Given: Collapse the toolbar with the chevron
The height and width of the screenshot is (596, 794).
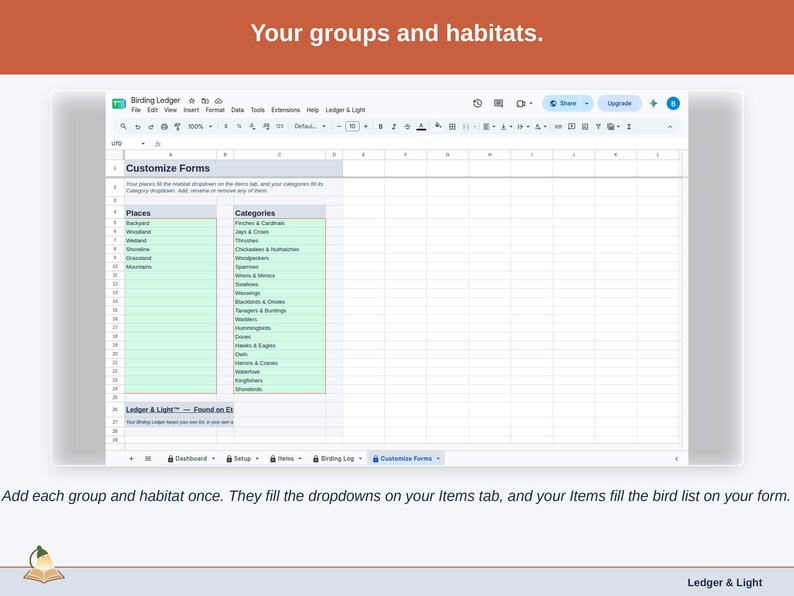Looking at the screenshot, I should (670, 127).
